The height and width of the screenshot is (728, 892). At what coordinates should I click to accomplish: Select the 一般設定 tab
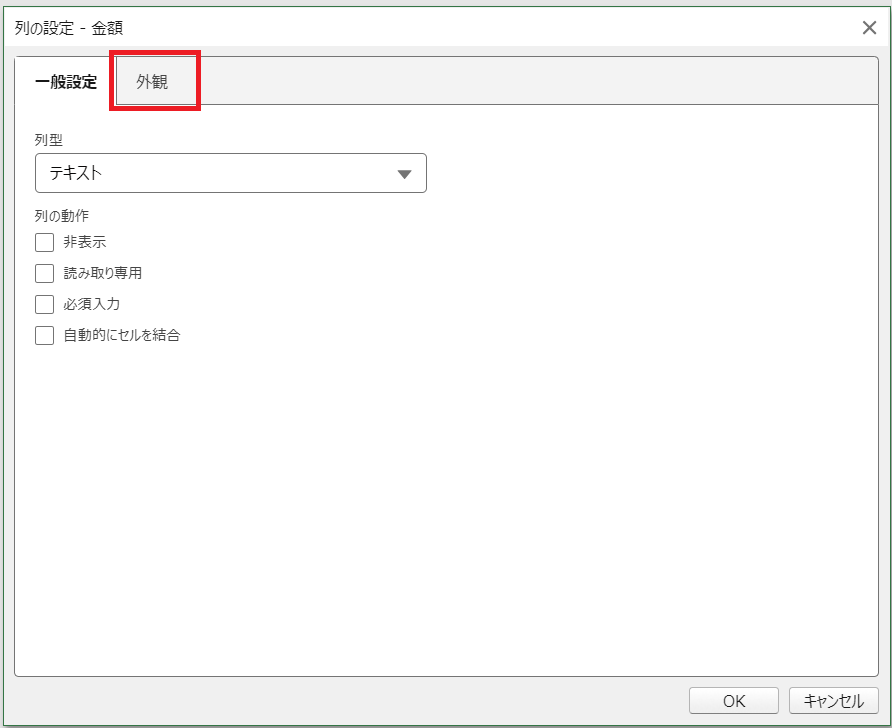65,81
